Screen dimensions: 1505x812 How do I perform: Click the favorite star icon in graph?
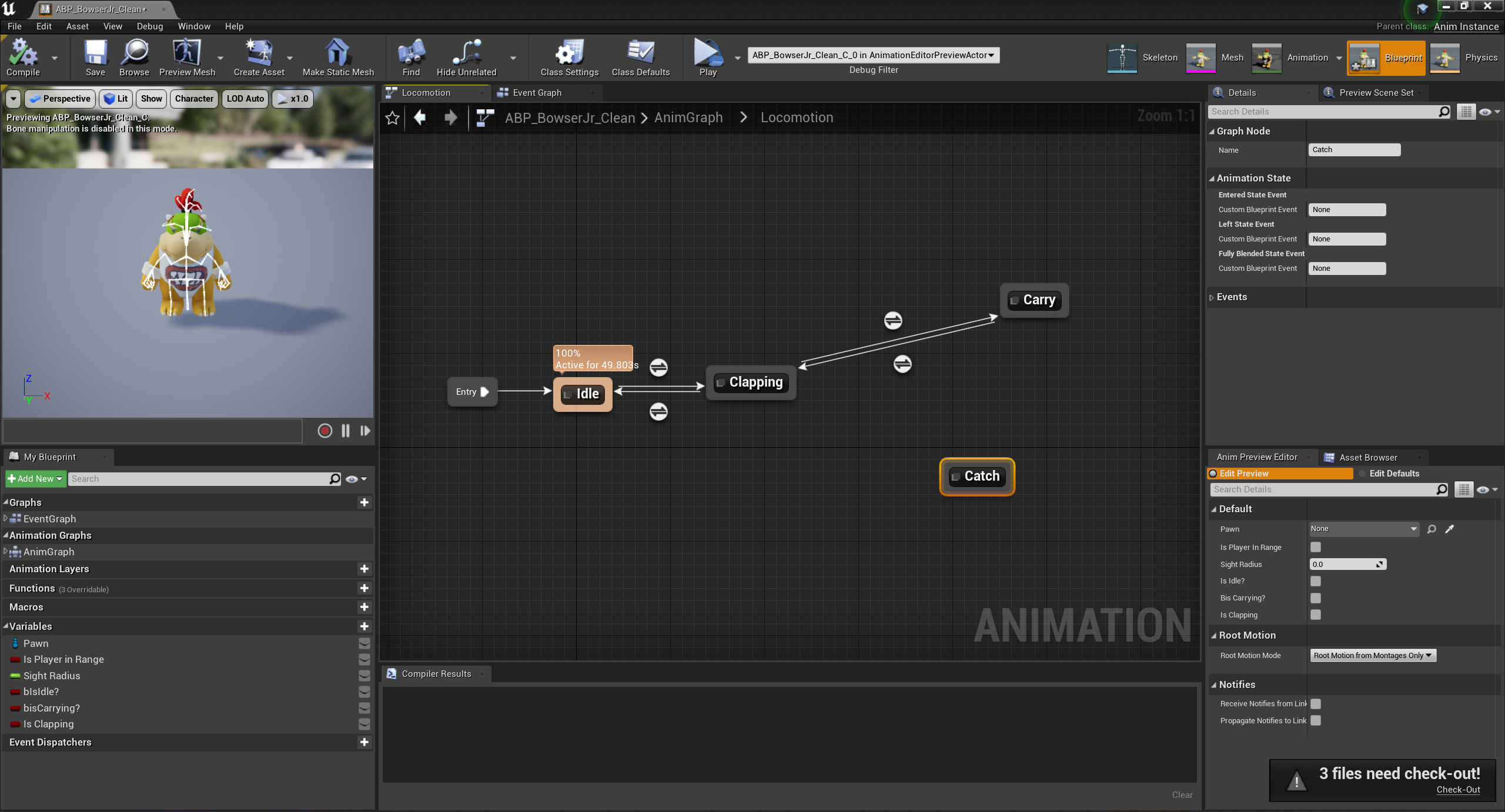coord(392,118)
